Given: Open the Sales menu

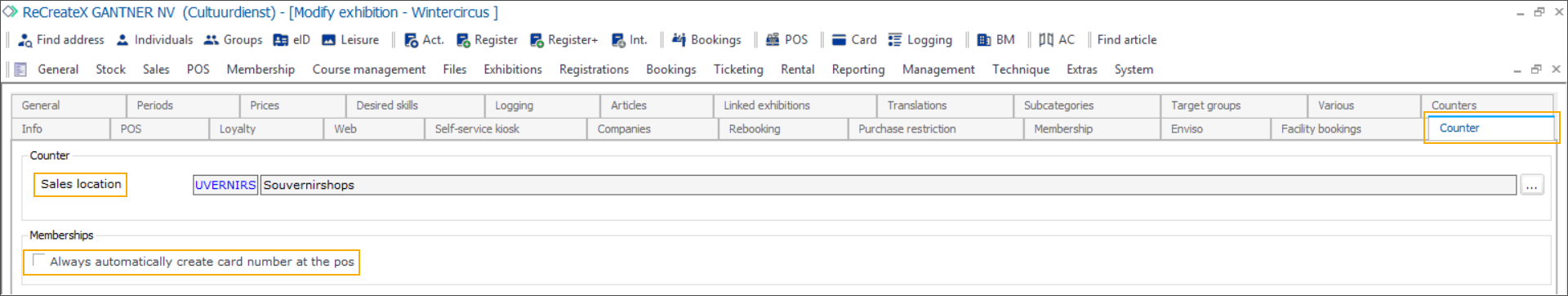Looking at the screenshot, I should point(156,70).
